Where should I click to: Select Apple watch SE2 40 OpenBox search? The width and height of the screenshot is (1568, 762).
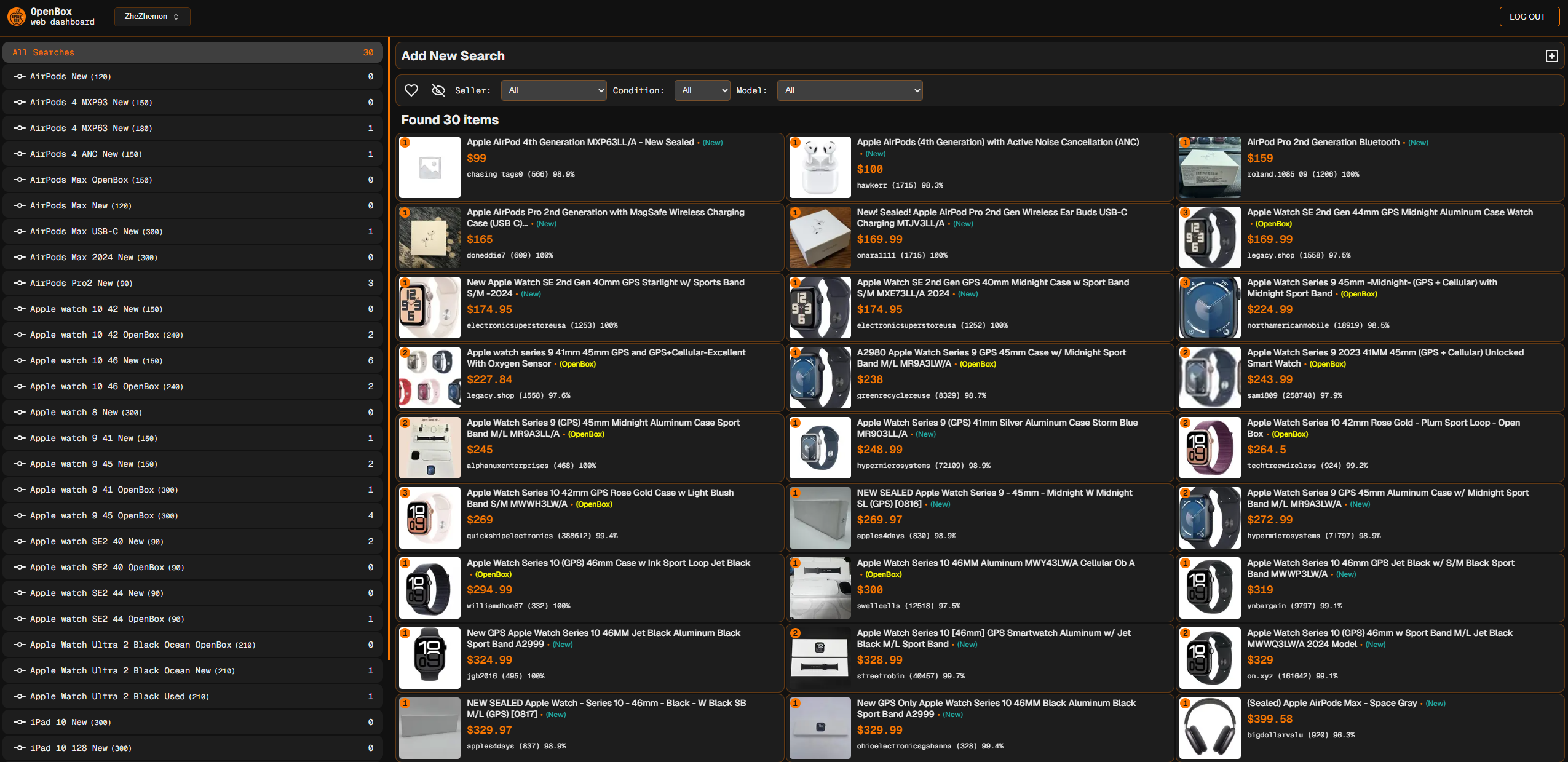click(x=192, y=567)
